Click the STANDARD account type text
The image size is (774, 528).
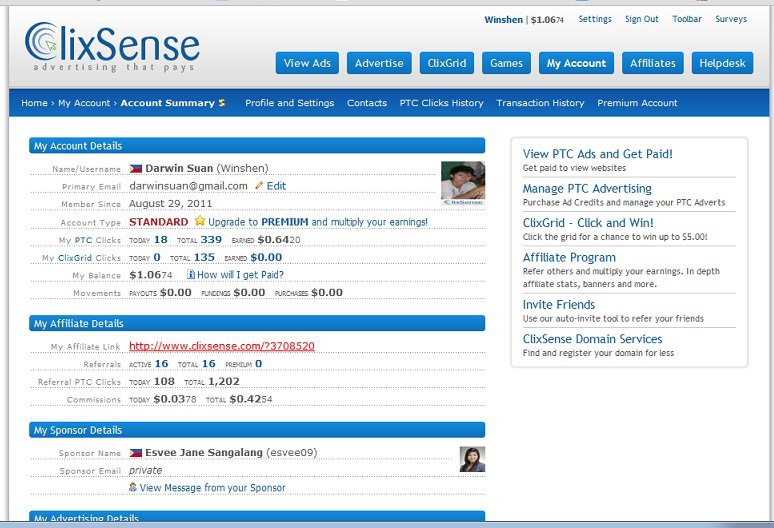(158, 222)
